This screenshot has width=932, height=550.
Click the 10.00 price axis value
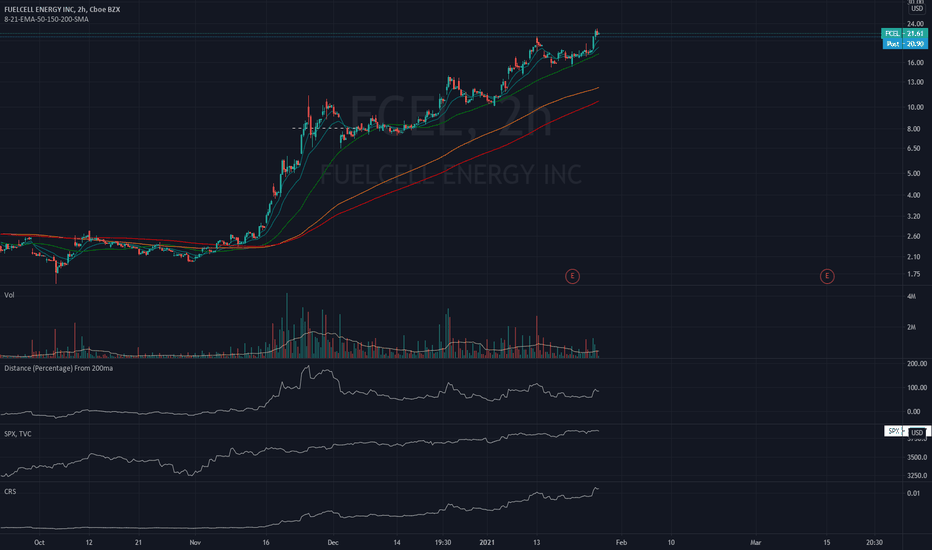point(915,108)
